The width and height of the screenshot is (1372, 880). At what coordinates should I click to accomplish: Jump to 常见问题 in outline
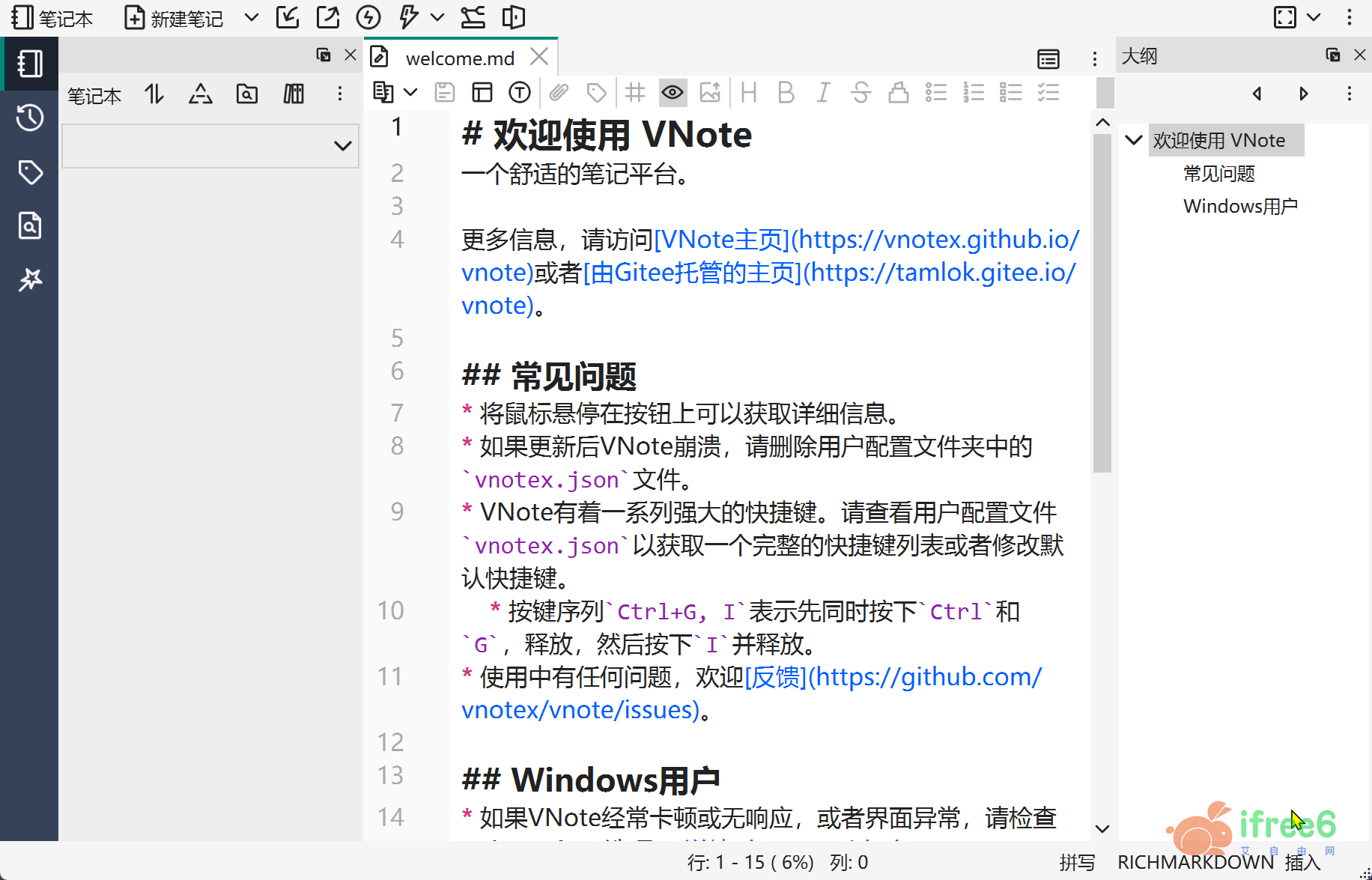pos(1218,174)
